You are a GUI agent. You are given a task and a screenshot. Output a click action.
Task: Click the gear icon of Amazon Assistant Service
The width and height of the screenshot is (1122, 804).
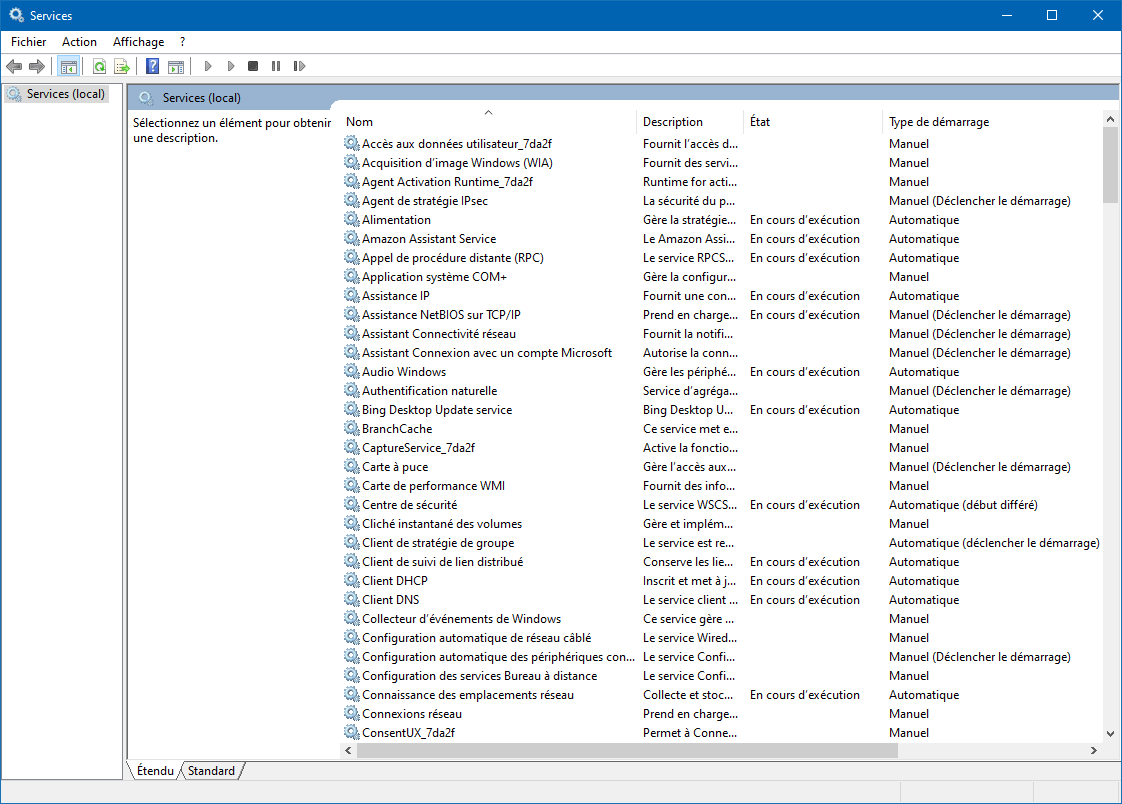coord(351,238)
